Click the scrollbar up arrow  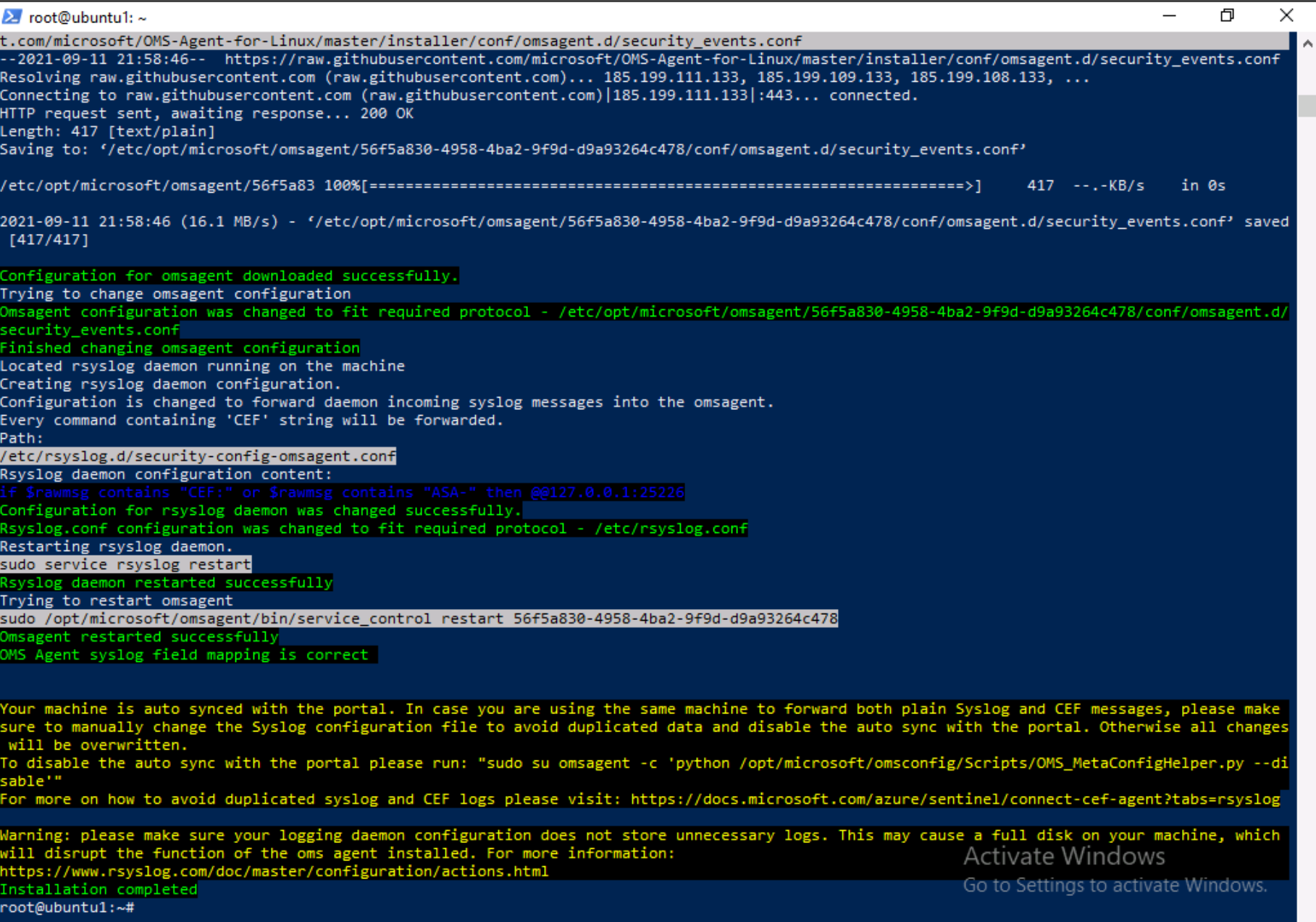tap(1307, 43)
